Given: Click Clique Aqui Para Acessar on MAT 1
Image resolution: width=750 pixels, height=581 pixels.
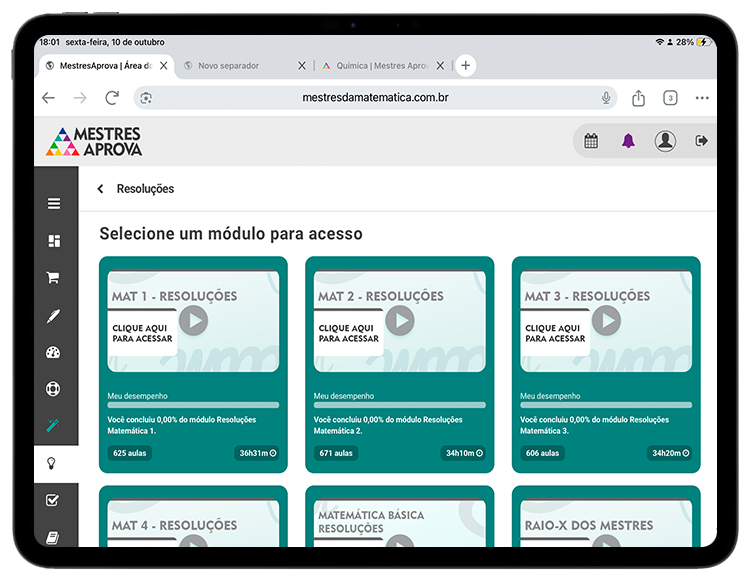Looking at the screenshot, I should [x=142, y=333].
